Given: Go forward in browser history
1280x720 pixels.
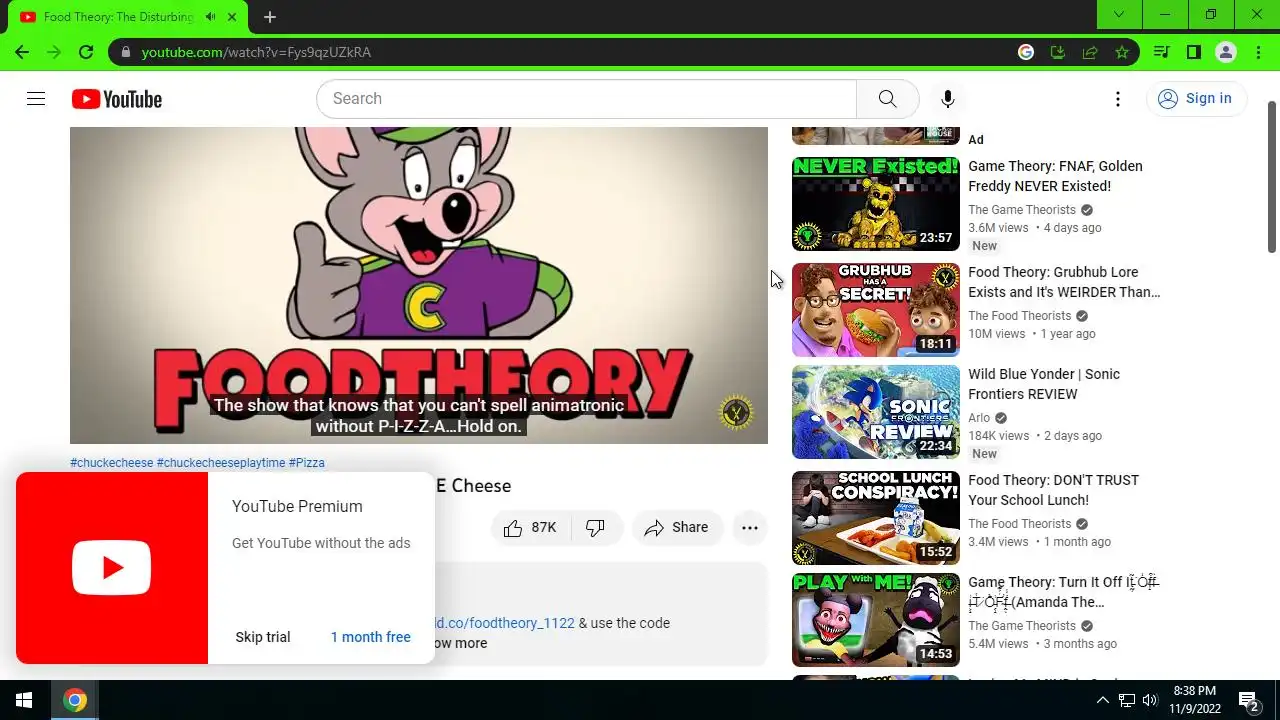Looking at the screenshot, I should [x=54, y=52].
